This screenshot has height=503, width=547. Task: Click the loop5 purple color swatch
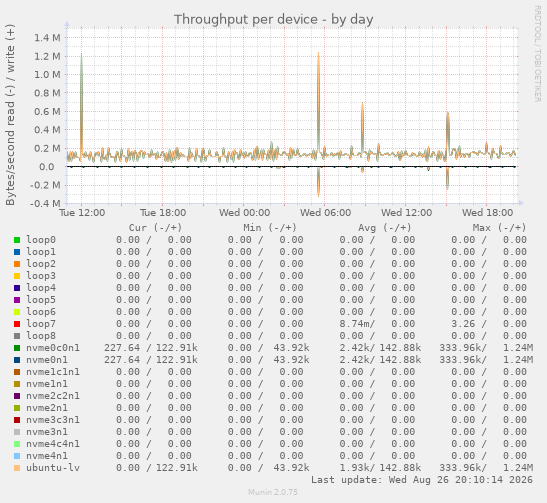(x=17, y=300)
